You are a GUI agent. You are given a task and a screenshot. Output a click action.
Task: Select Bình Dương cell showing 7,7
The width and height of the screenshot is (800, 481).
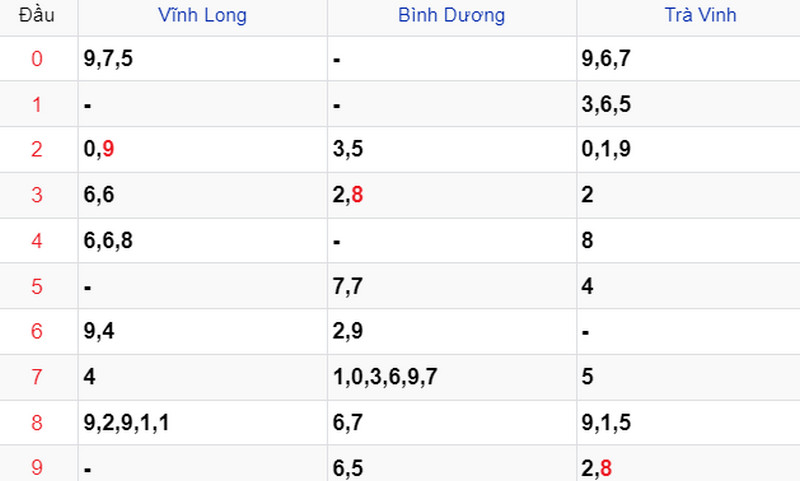pos(347,286)
